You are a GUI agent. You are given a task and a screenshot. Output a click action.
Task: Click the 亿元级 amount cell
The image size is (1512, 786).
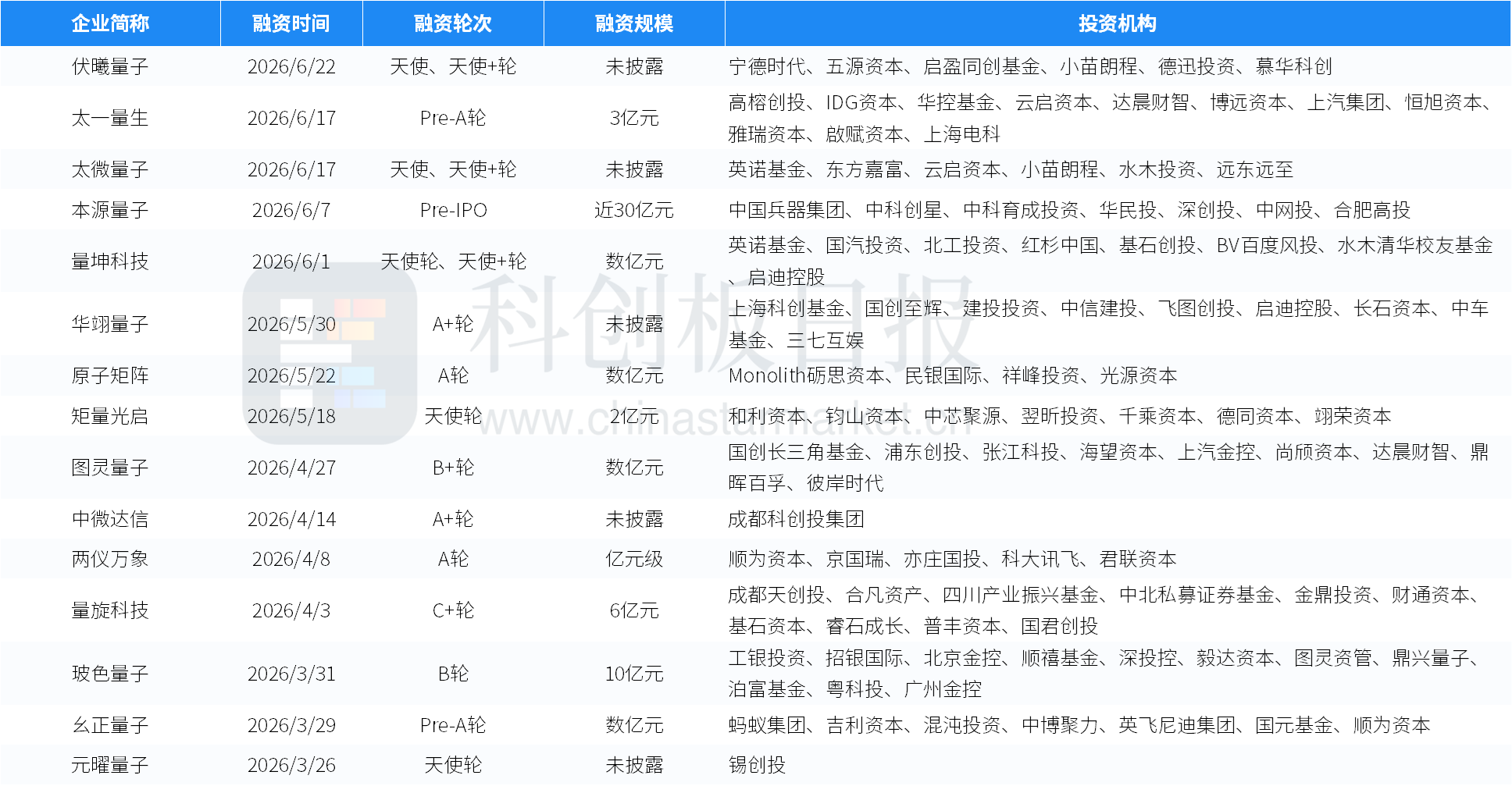coord(634,559)
